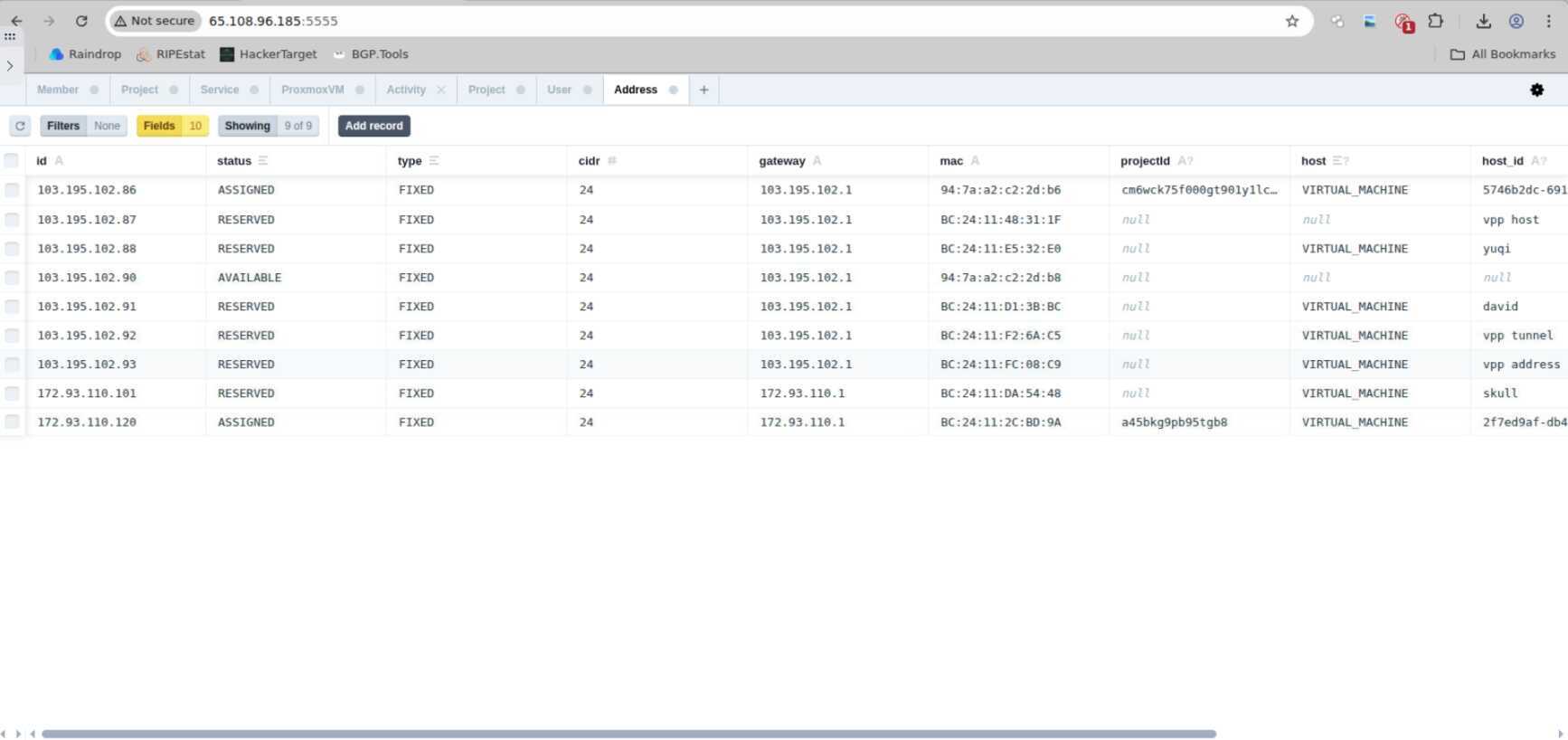The height and width of the screenshot is (740, 1568).
Task: Select the row 172.93.110.120 checkbox
Action: pos(12,422)
